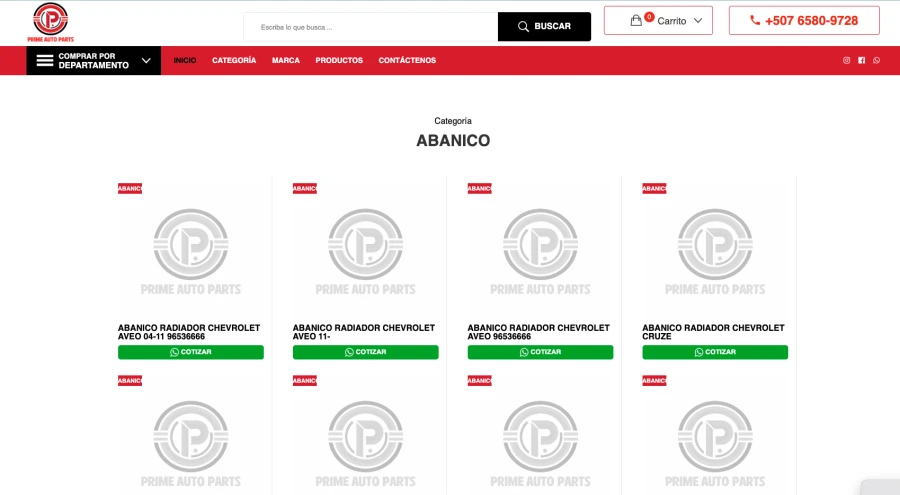Open PRODUCTOS menu item
Screen dimensions: 900x495
tap(339, 60)
